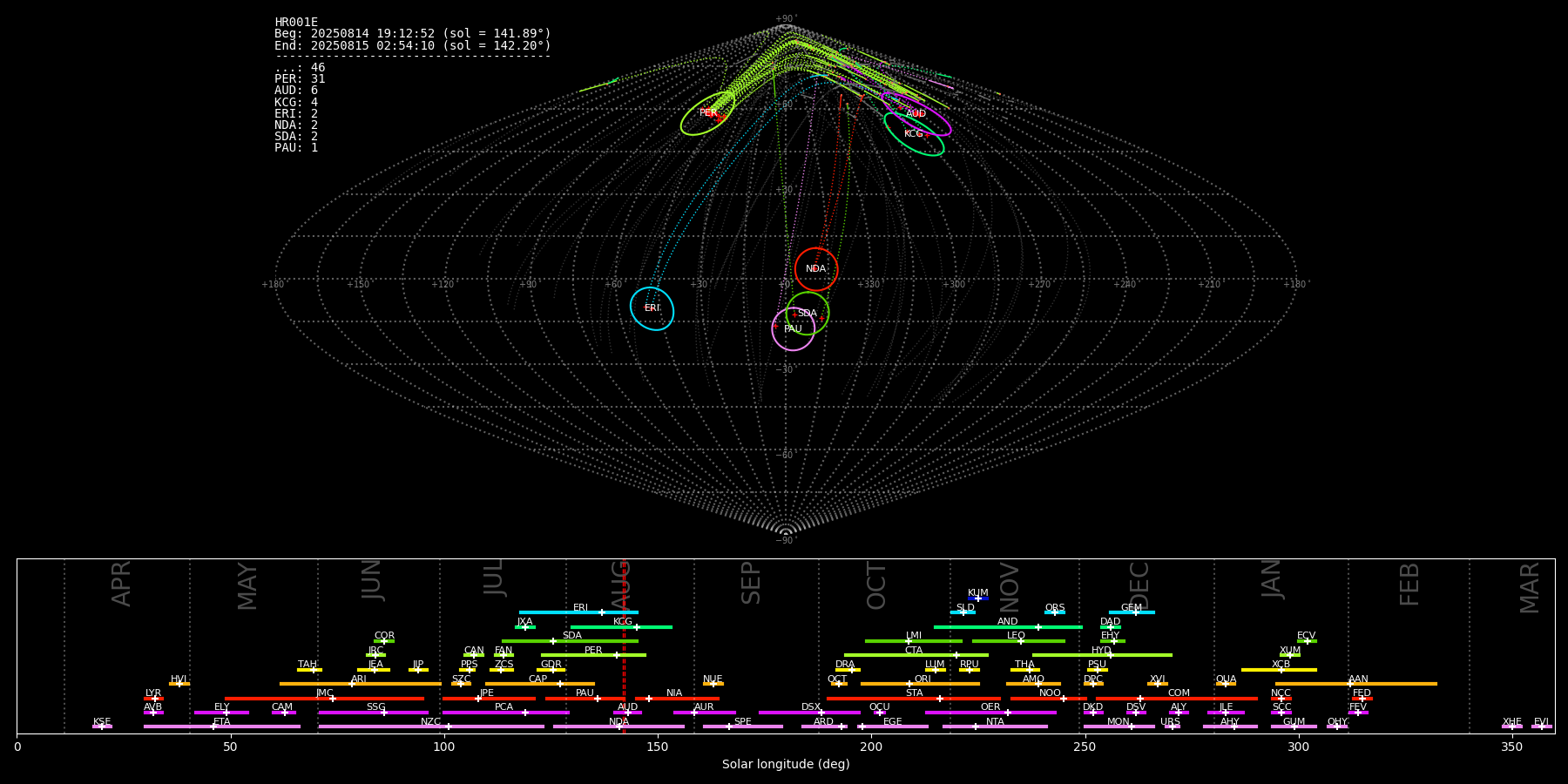Select the red NDA radiant circle on the map
This screenshot has width=1568, height=784.
coord(816,269)
